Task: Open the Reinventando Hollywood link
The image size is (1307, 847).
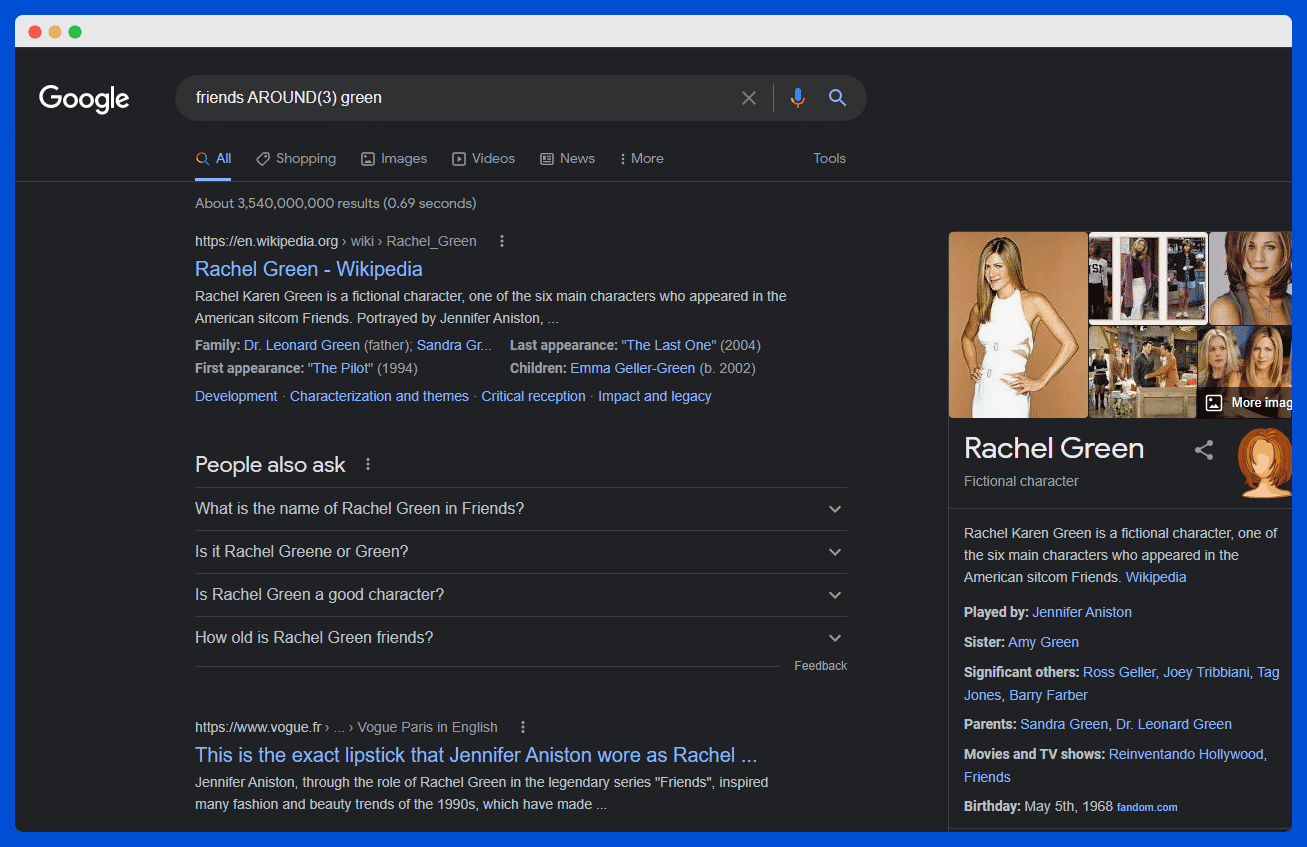Action: (x=1187, y=754)
